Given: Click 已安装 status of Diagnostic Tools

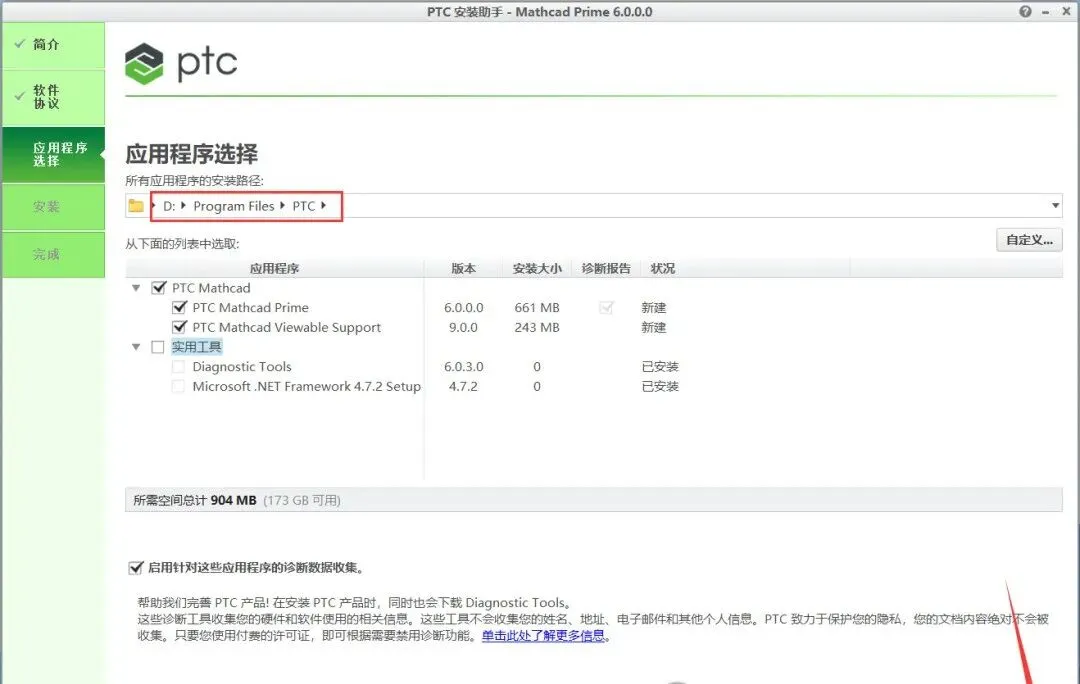Looking at the screenshot, I should point(660,366).
